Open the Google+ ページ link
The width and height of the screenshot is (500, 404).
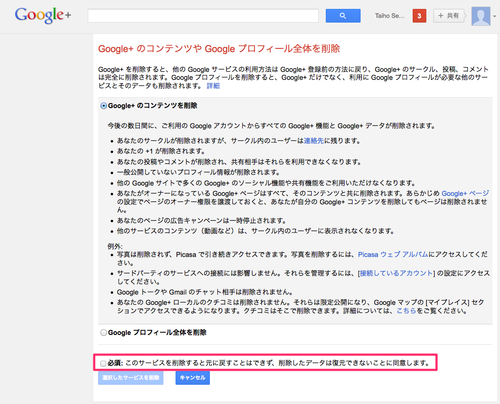465,193
